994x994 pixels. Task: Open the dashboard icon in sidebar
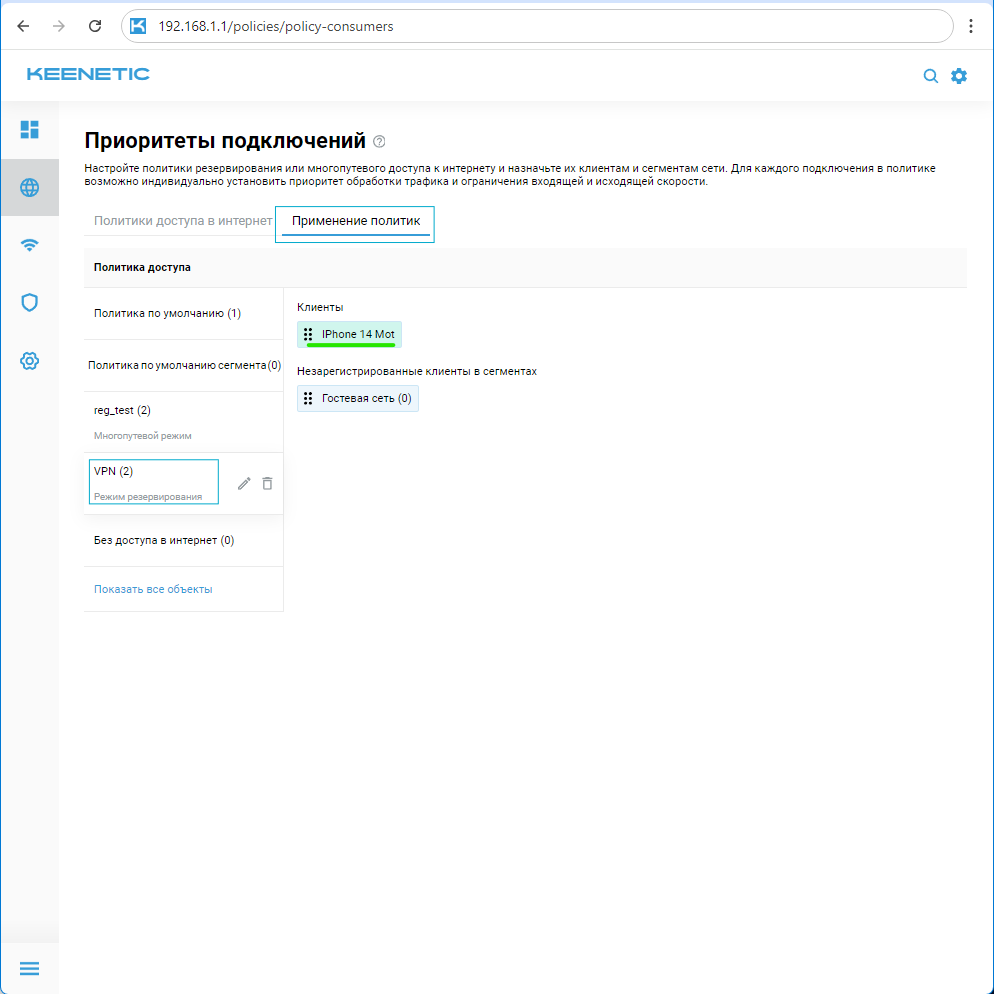[x=30, y=129]
